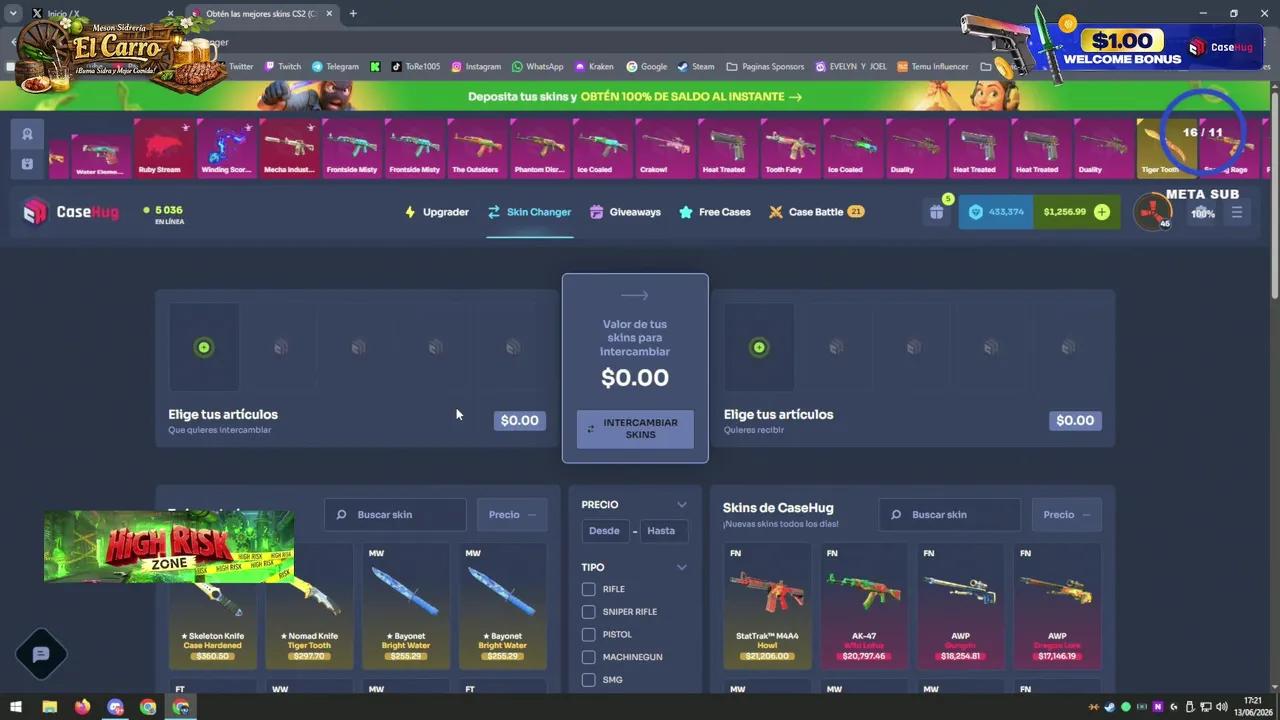Open the CaseHug logo home link
The width and height of the screenshot is (1280, 720).
click(71, 212)
